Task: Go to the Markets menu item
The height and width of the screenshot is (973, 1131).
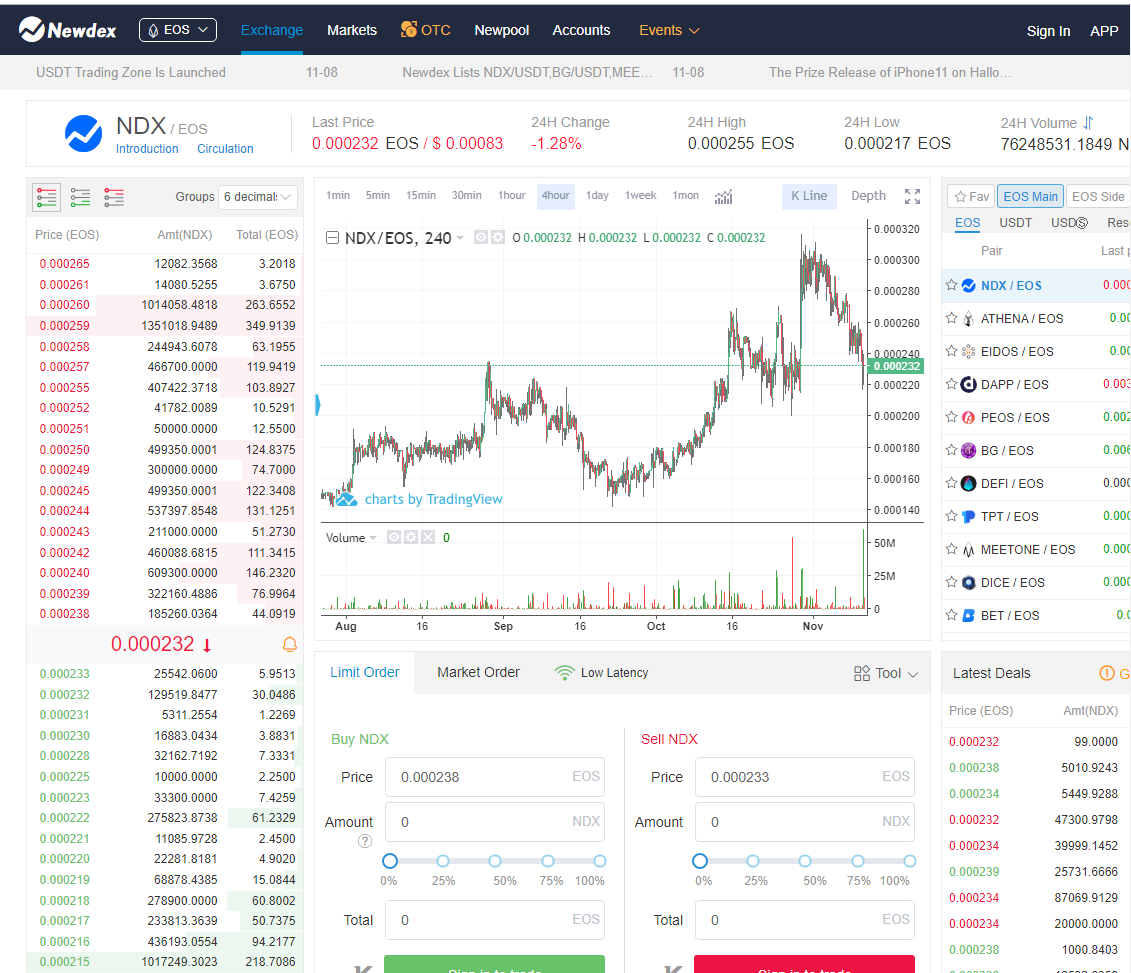Action: pos(352,30)
